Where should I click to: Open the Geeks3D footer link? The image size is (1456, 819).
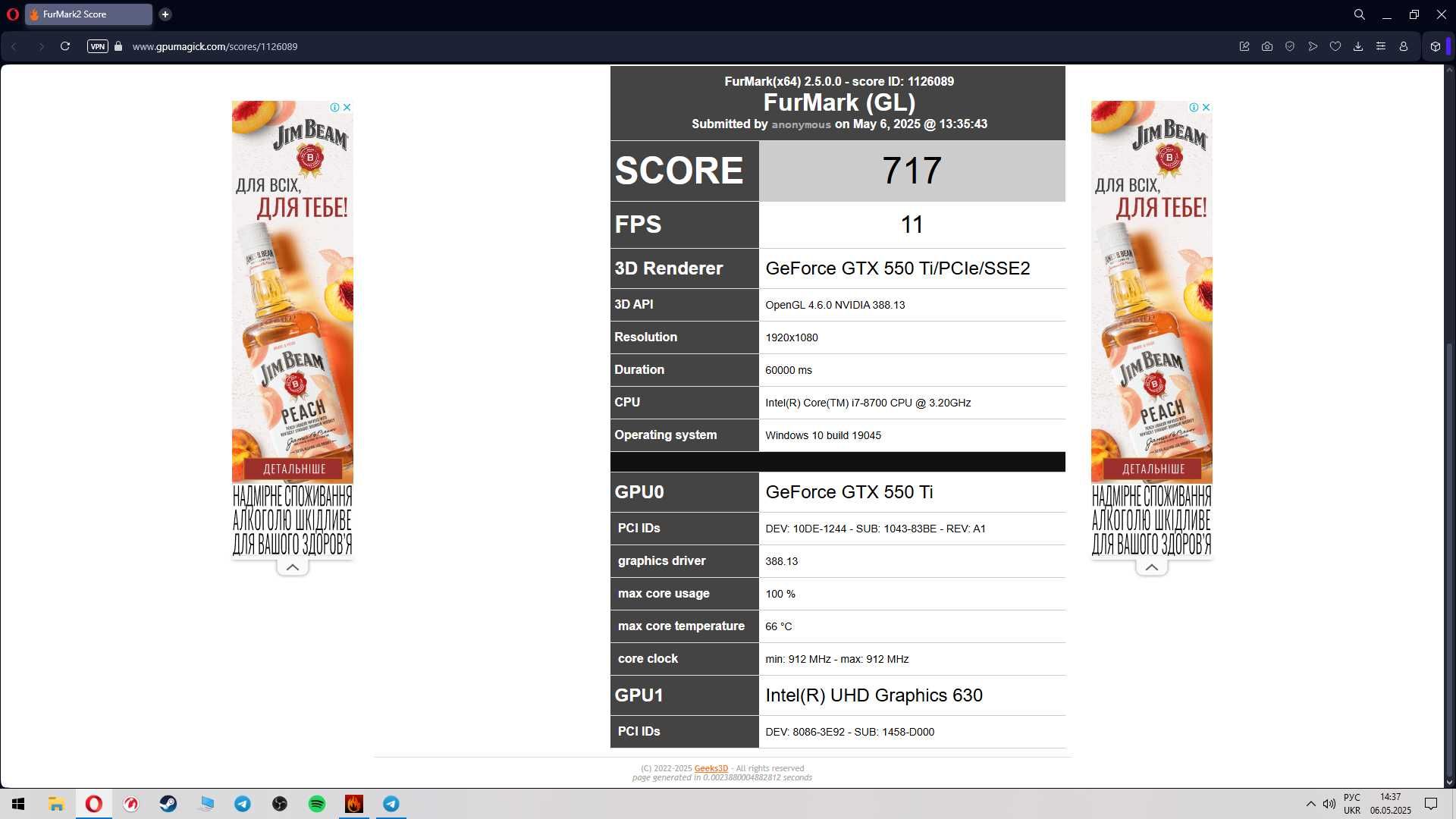click(711, 768)
